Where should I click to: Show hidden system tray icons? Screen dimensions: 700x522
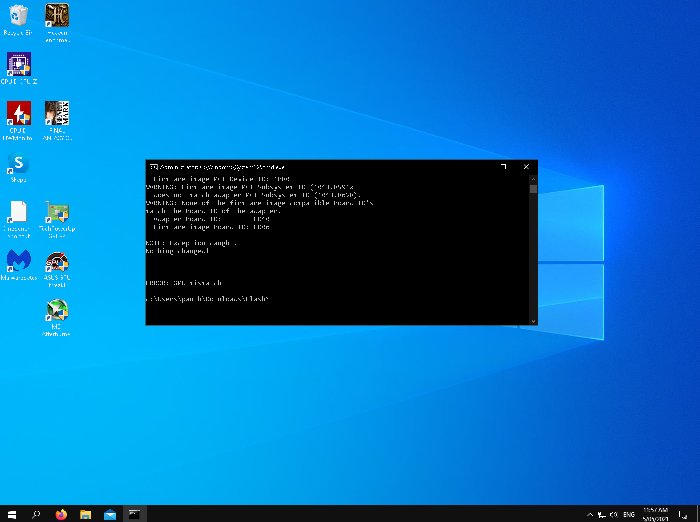[x=590, y=515]
